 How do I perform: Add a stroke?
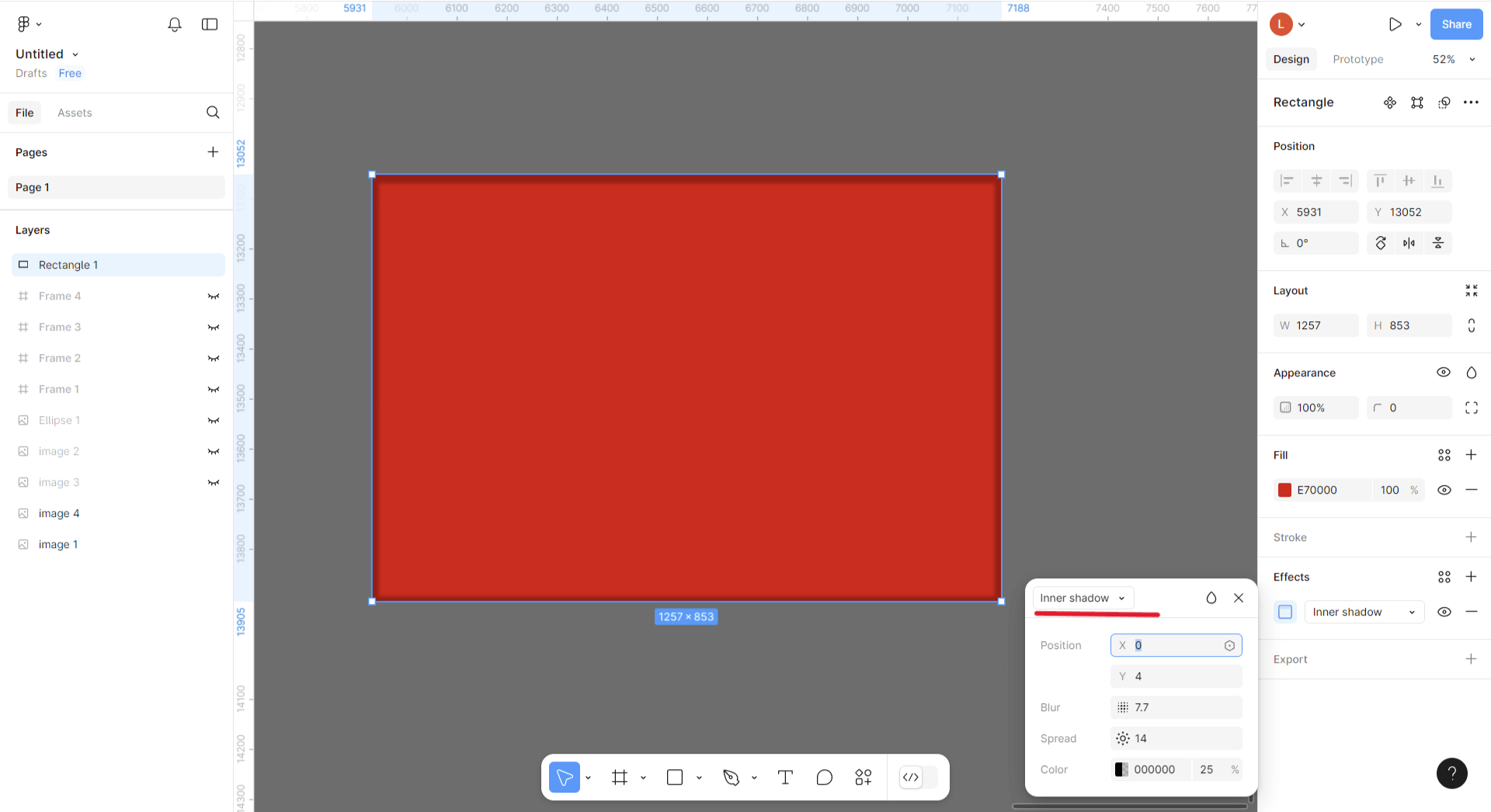click(1471, 537)
